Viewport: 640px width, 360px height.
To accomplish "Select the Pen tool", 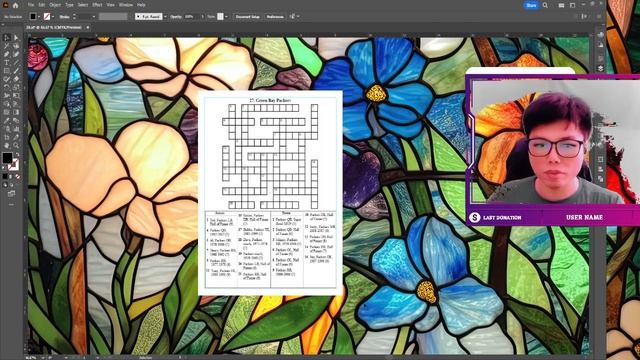I will tap(7, 54).
